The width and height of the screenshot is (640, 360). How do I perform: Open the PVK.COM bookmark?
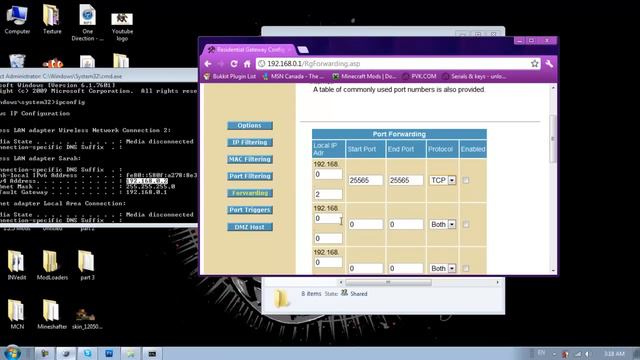419,76
